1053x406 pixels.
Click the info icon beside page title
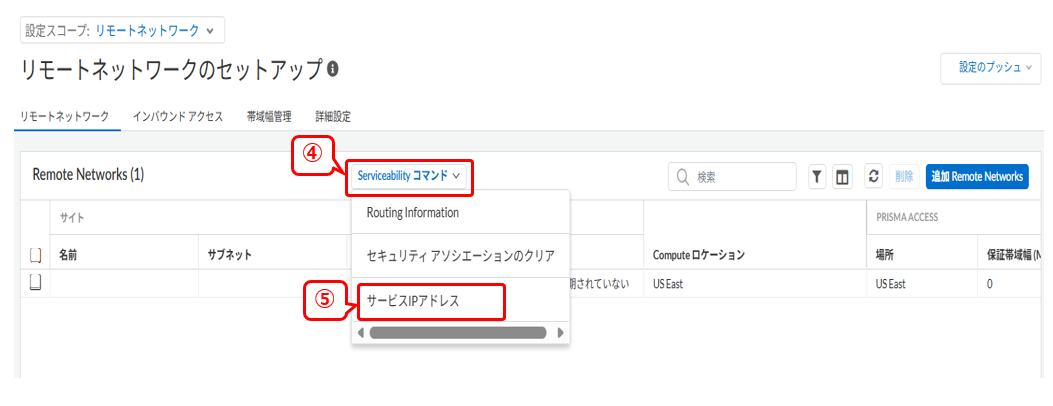[332, 69]
